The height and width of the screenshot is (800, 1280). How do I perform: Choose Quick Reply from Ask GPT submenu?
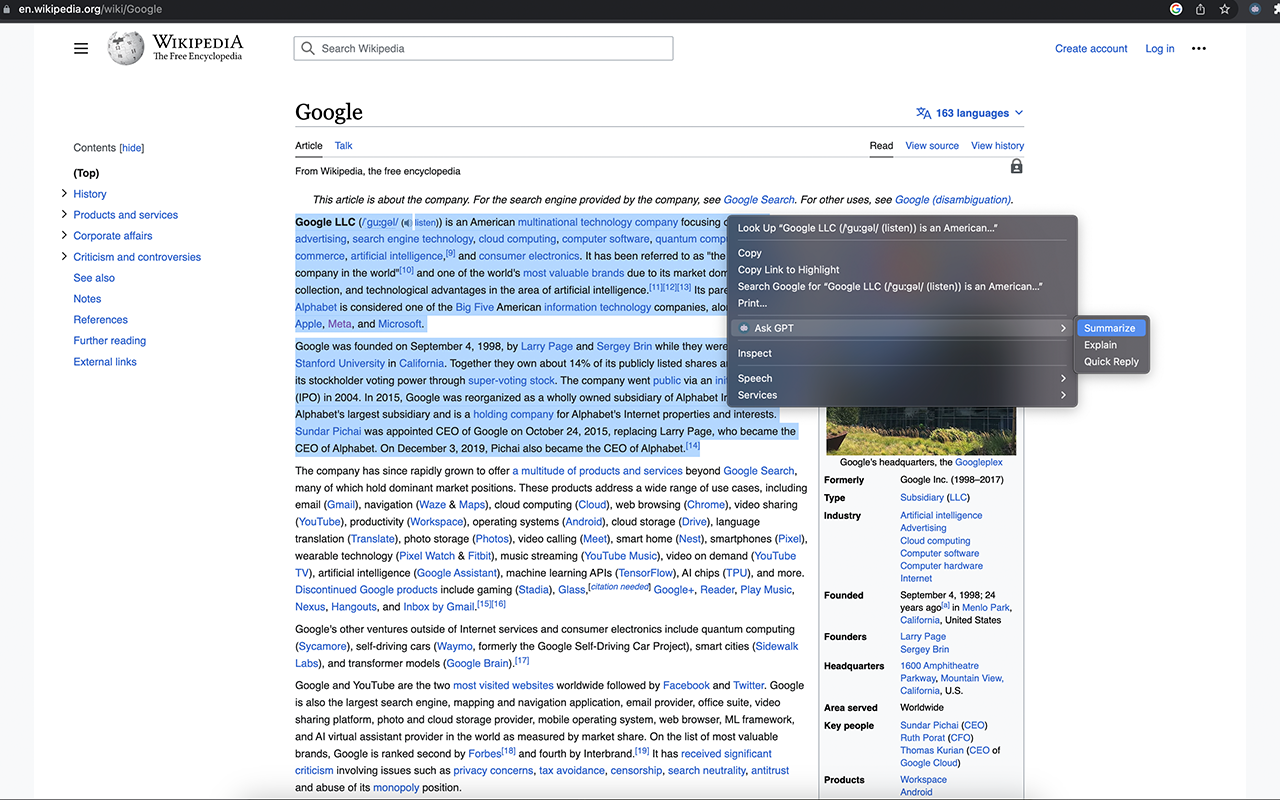[x=1111, y=362]
